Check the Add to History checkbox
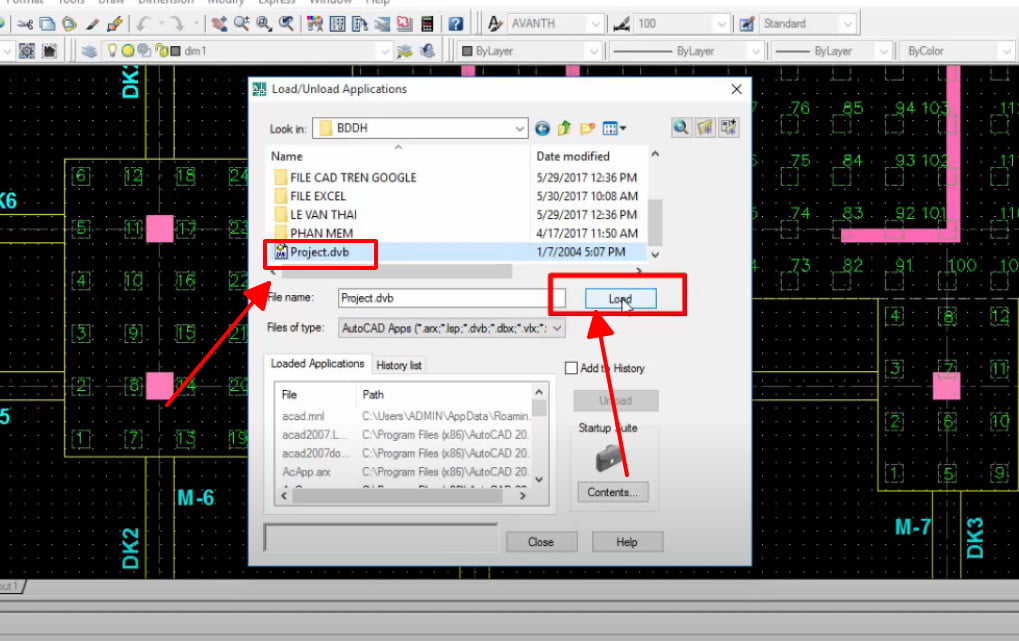 [571, 368]
